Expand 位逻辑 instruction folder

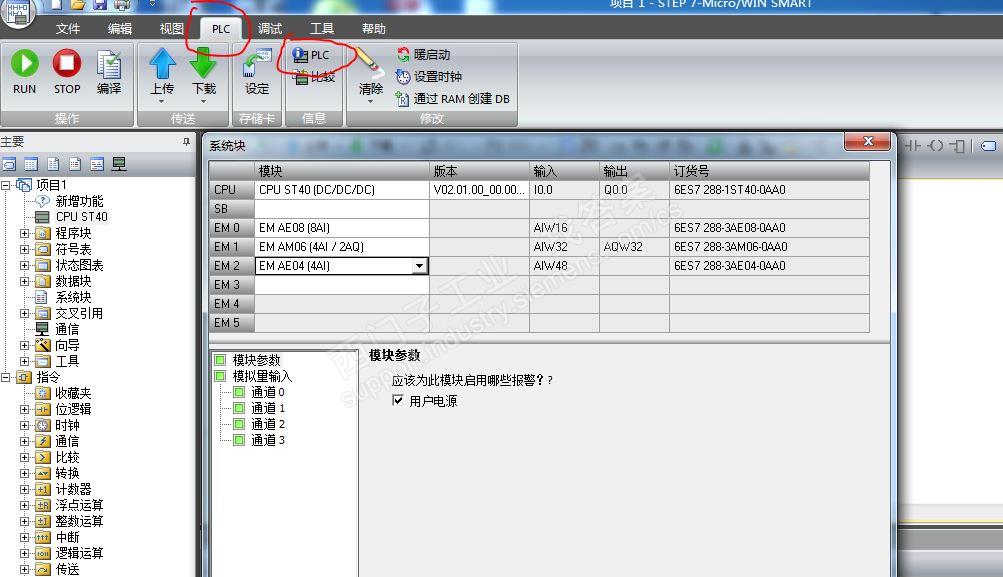(x=24, y=409)
